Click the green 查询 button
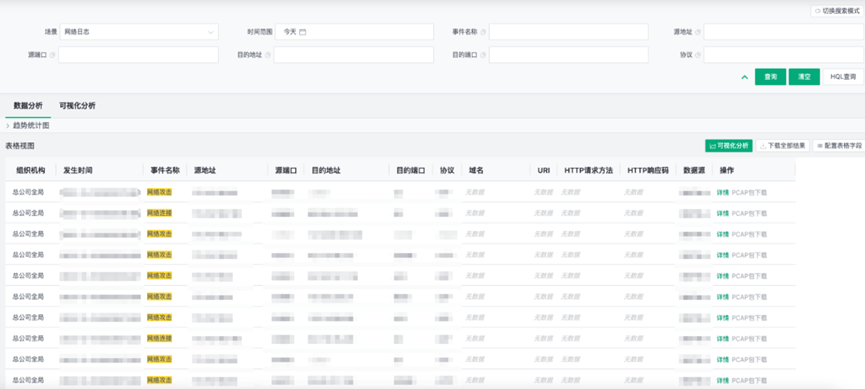Screen dimensions: 865x389 click(770, 77)
